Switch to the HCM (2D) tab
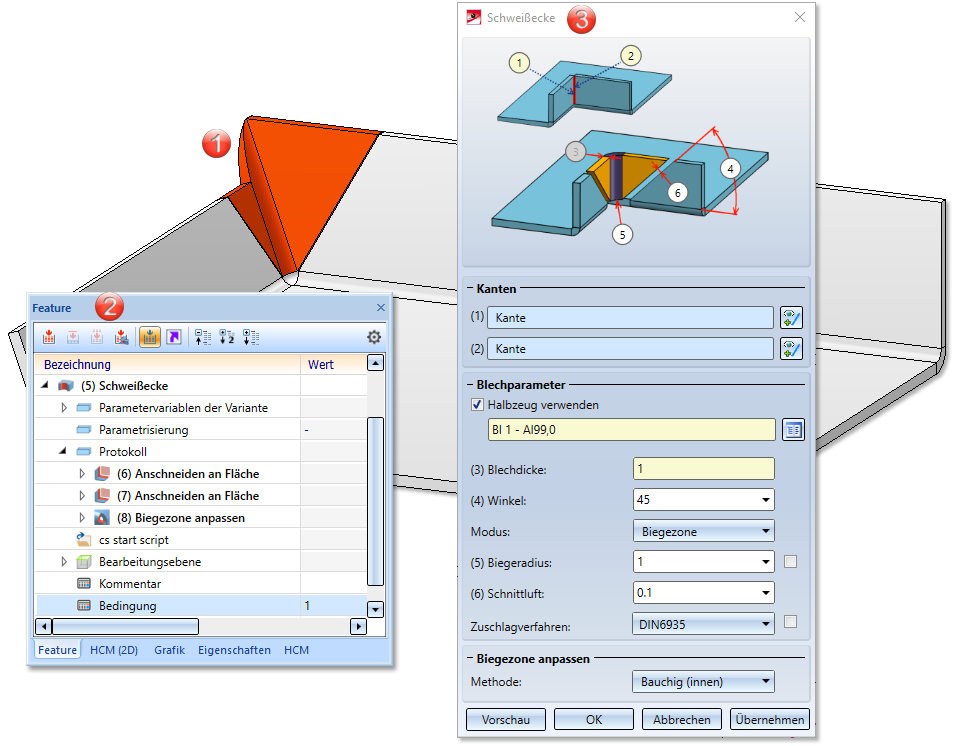Image resolution: width=970 pixels, height=746 pixels. (114, 650)
